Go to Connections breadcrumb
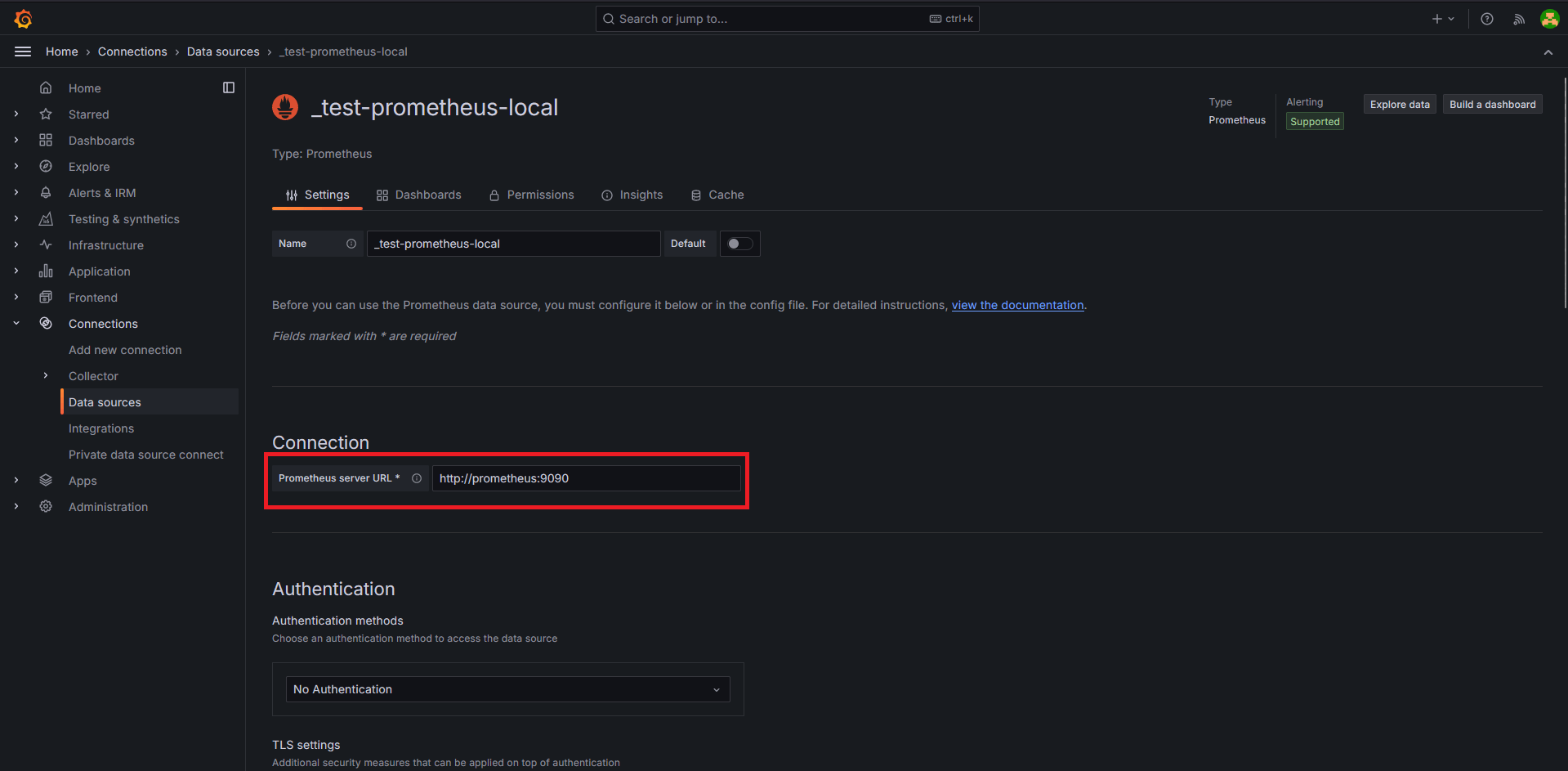 click(x=132, y=52)
